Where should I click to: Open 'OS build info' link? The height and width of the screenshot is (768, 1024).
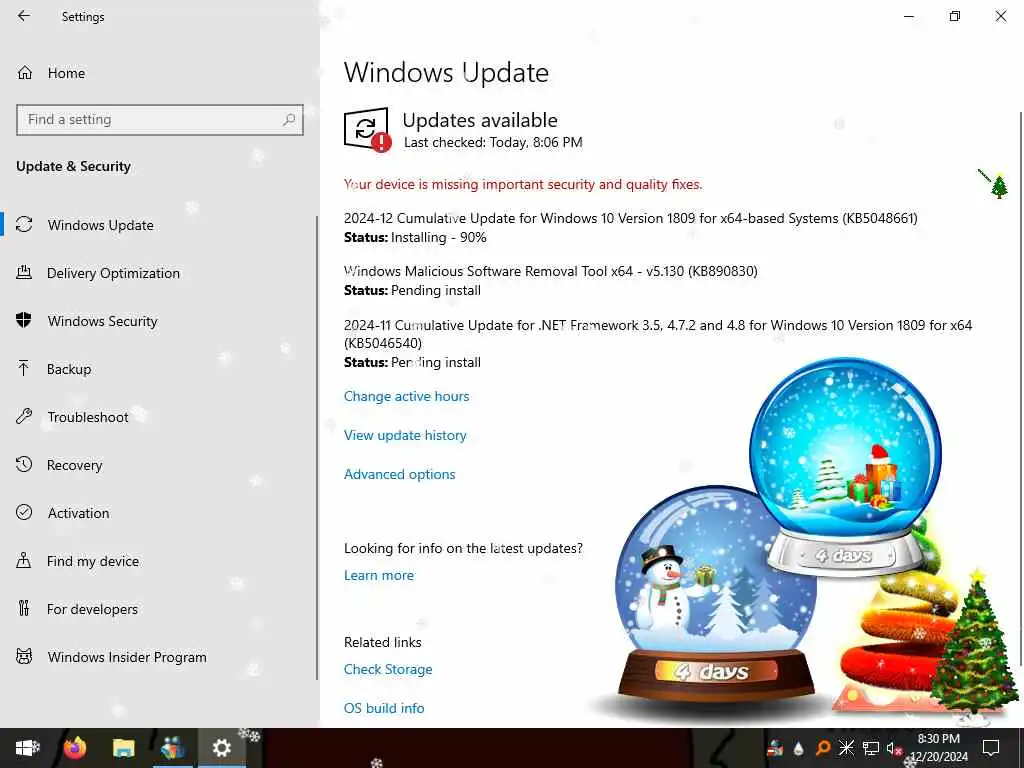coord(384,709)
